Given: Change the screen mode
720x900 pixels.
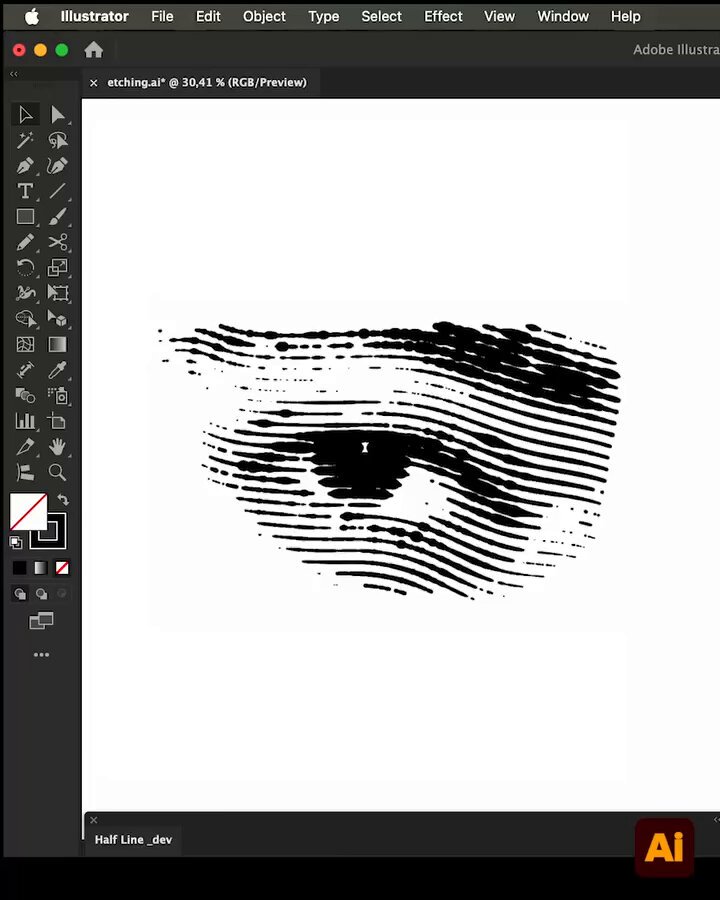Looking at the screenshot, I should tap(41, 620).
